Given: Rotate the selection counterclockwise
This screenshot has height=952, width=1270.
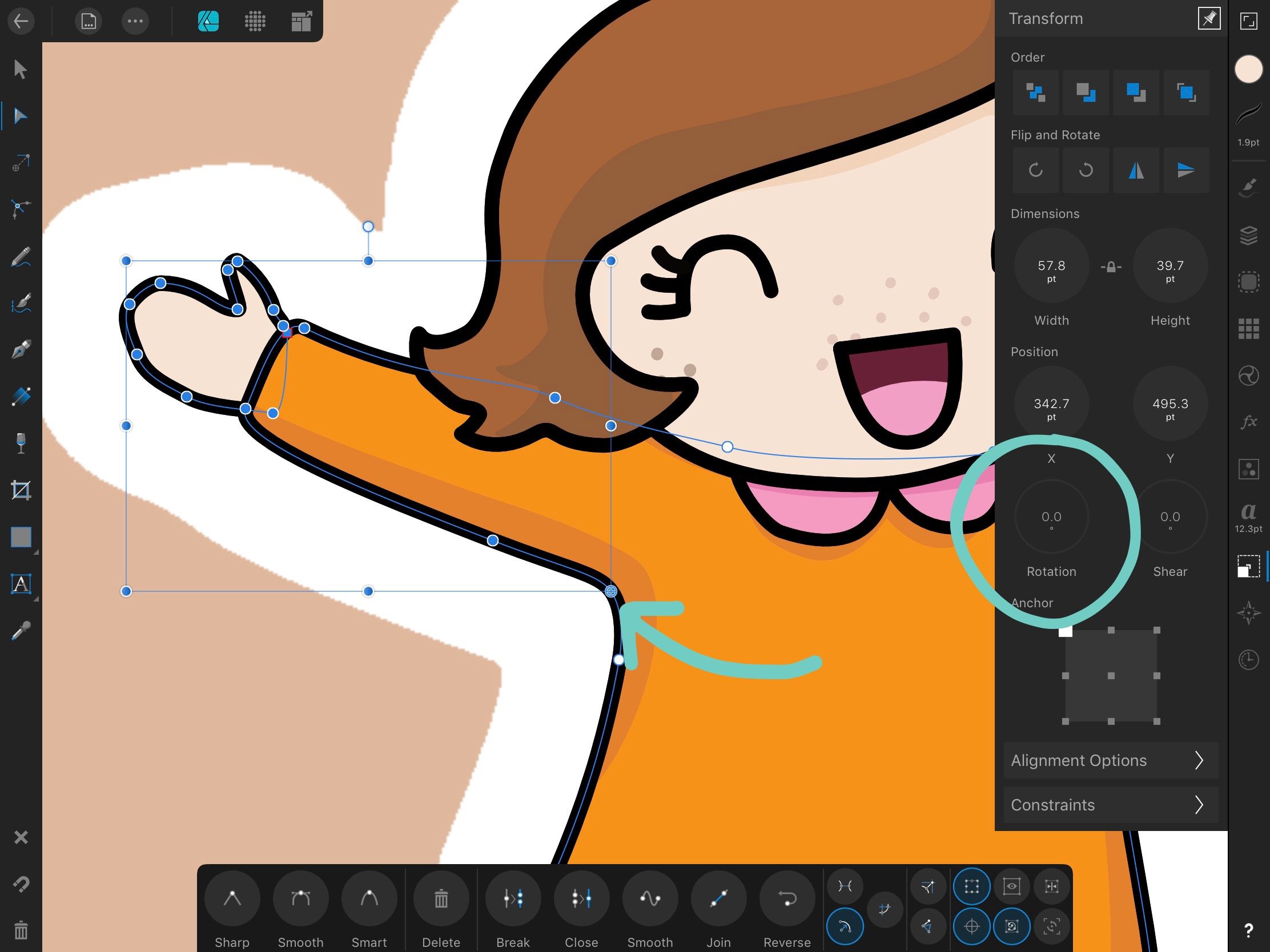Looking at the screenshot, I should pos(1086,171).
